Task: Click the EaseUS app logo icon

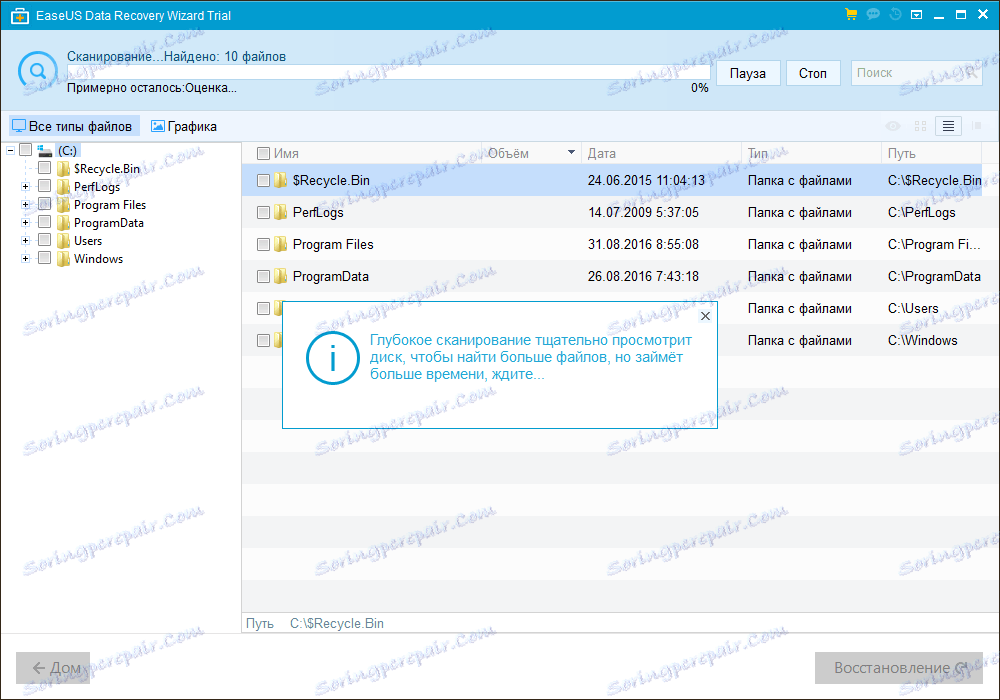Action: click(19, 15)
